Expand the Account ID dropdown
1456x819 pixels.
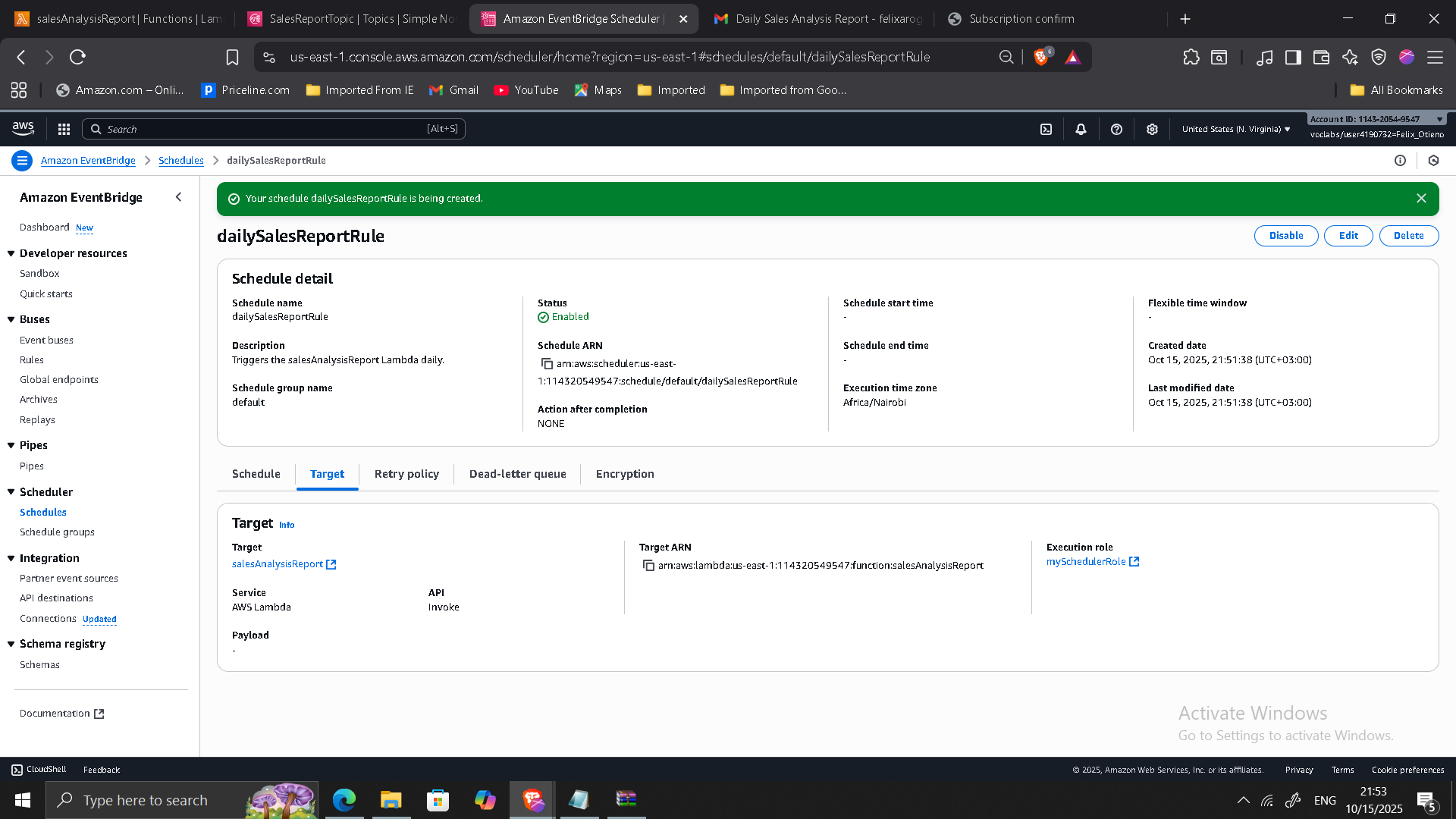(x=1440, y=119)
